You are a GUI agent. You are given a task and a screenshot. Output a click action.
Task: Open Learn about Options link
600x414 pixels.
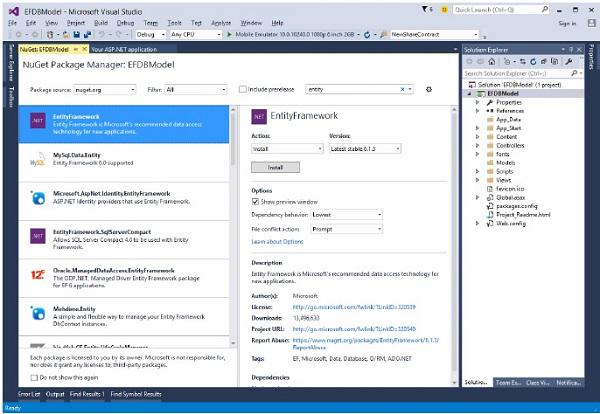pos(277,241)
